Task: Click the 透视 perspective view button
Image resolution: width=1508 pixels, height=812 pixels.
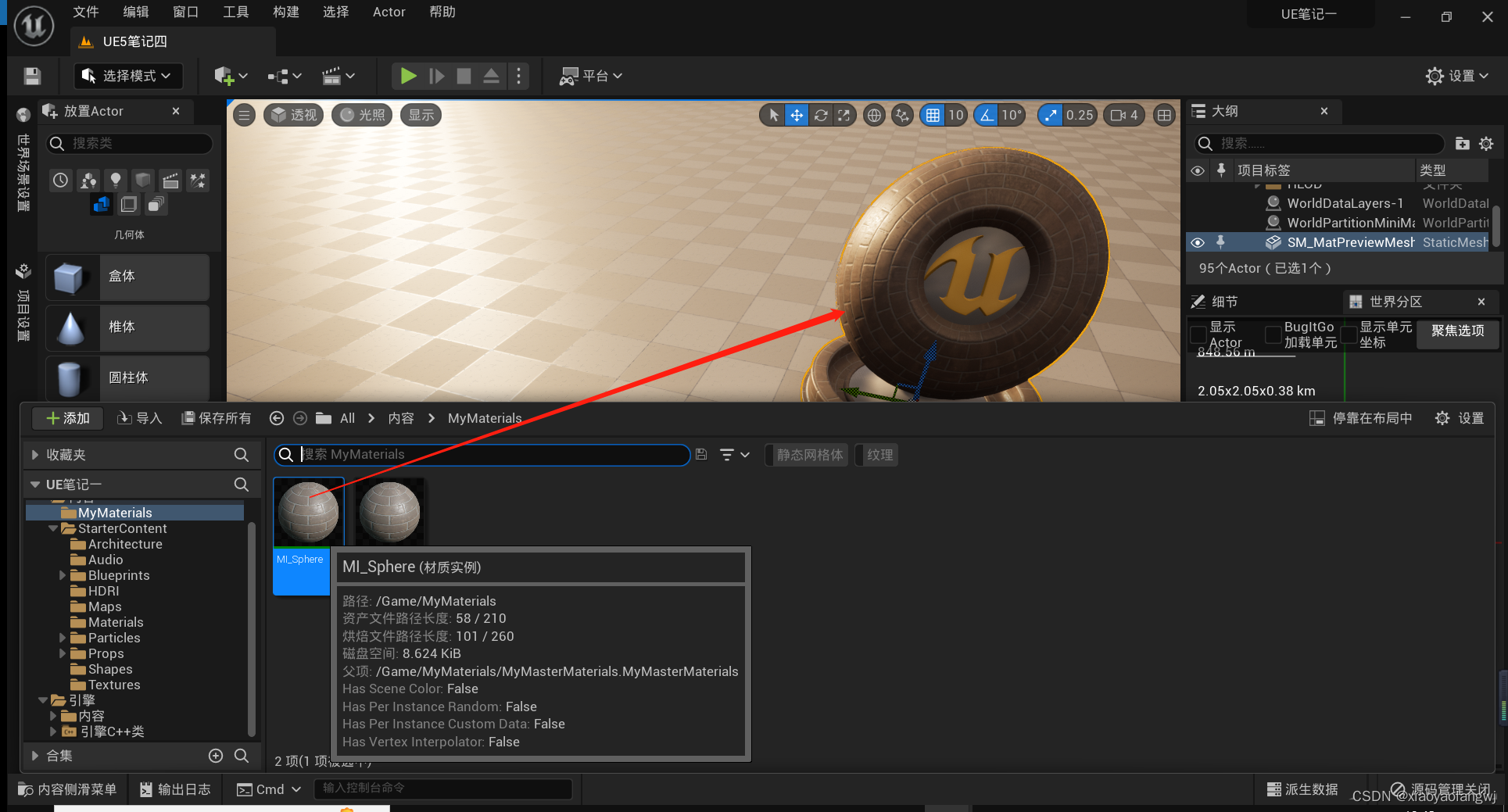Action: coord(294,116)
